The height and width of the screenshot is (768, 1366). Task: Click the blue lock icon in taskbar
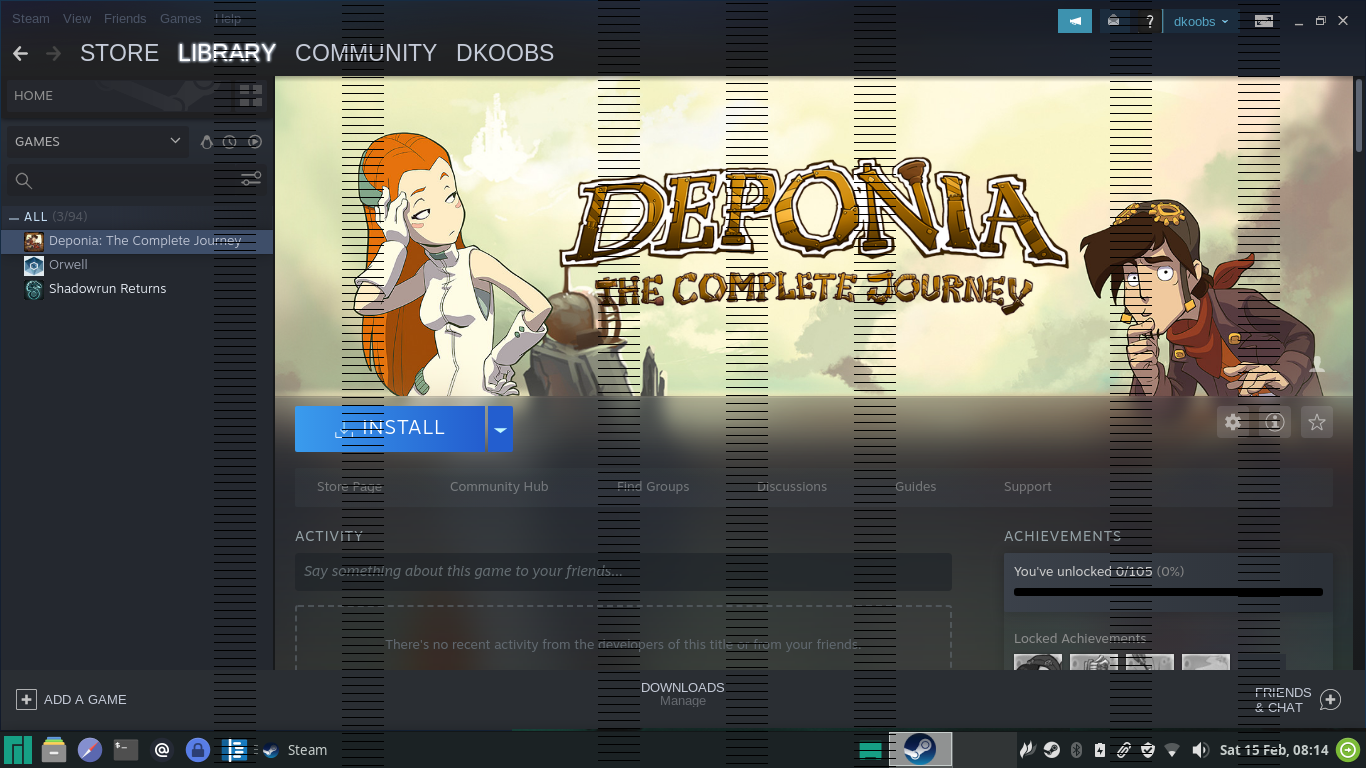click(198, 750)
